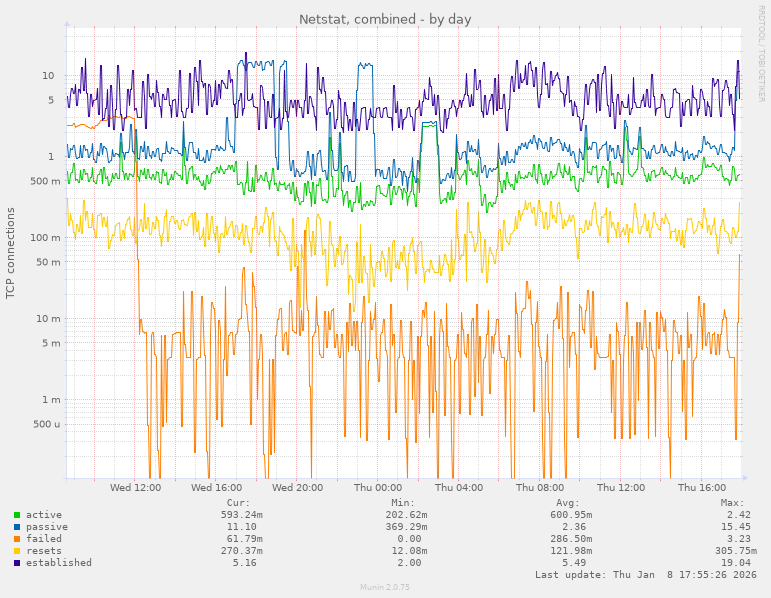The width and height of the screenshot is (771, 598).
Task: Click the 'Munin 2.0.75' footer text
Action: point(385,587)
